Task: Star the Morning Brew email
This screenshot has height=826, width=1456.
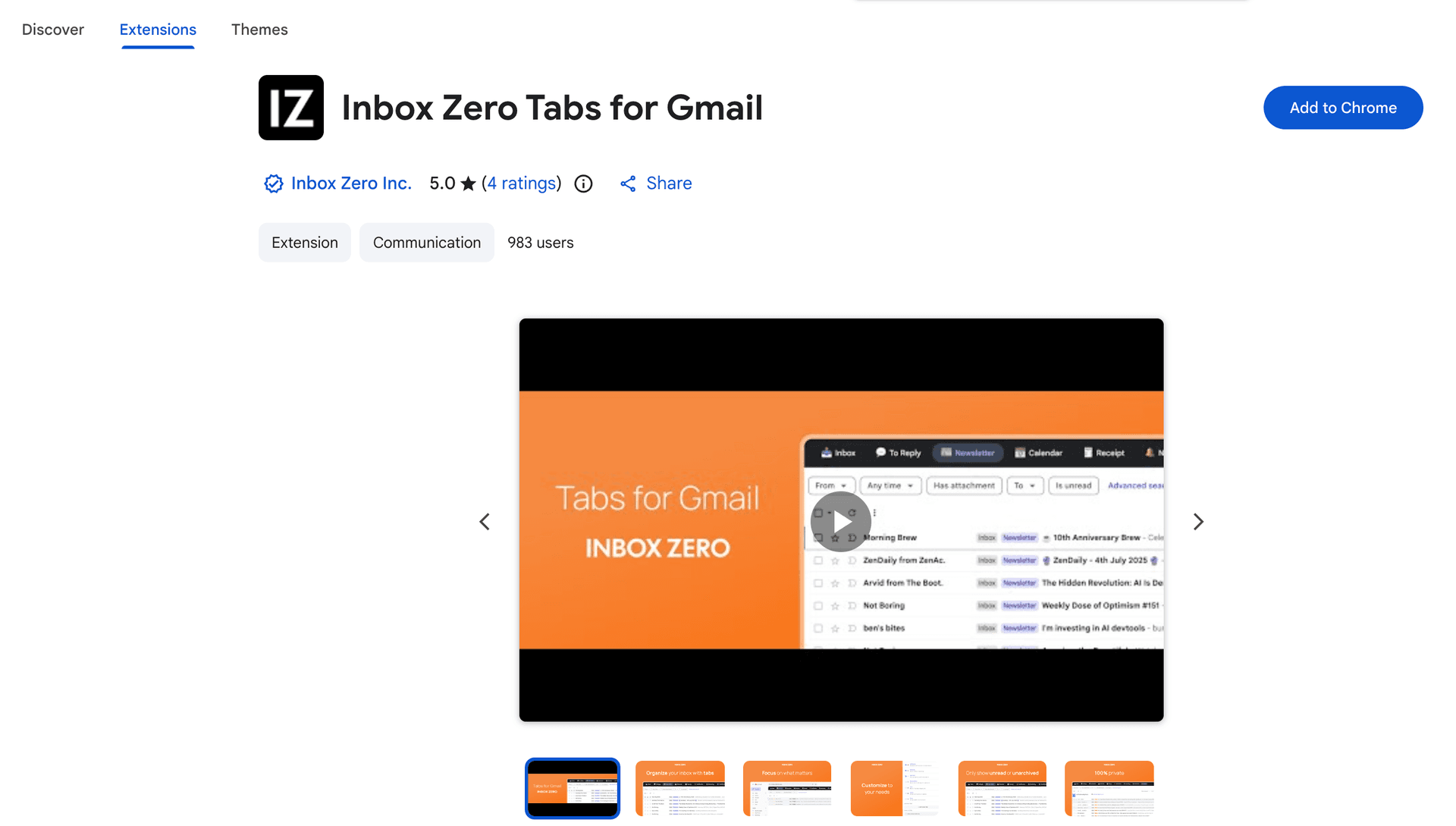Action: (x=835, y=539)
